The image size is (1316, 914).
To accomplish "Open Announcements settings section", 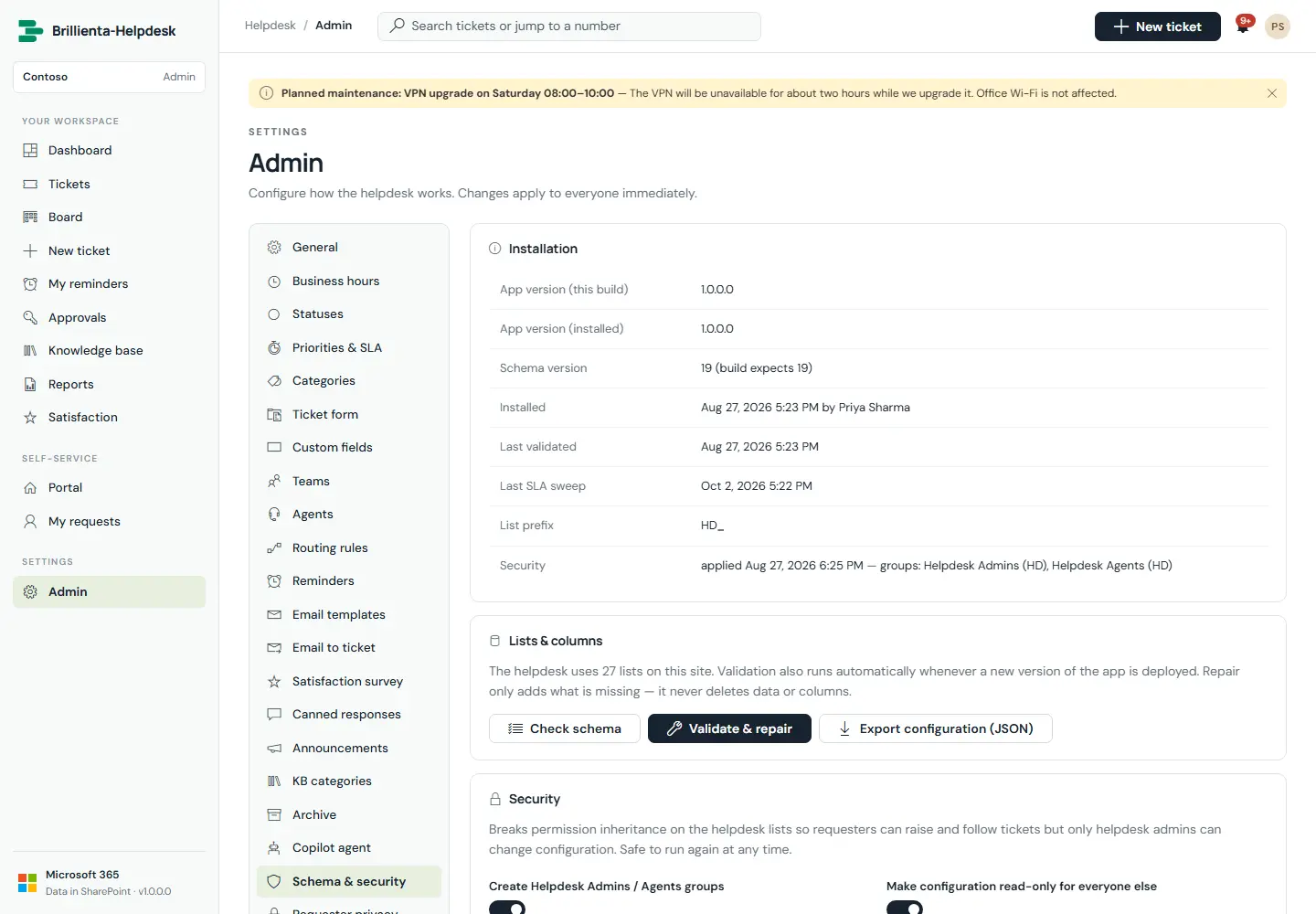I will 349,748.
